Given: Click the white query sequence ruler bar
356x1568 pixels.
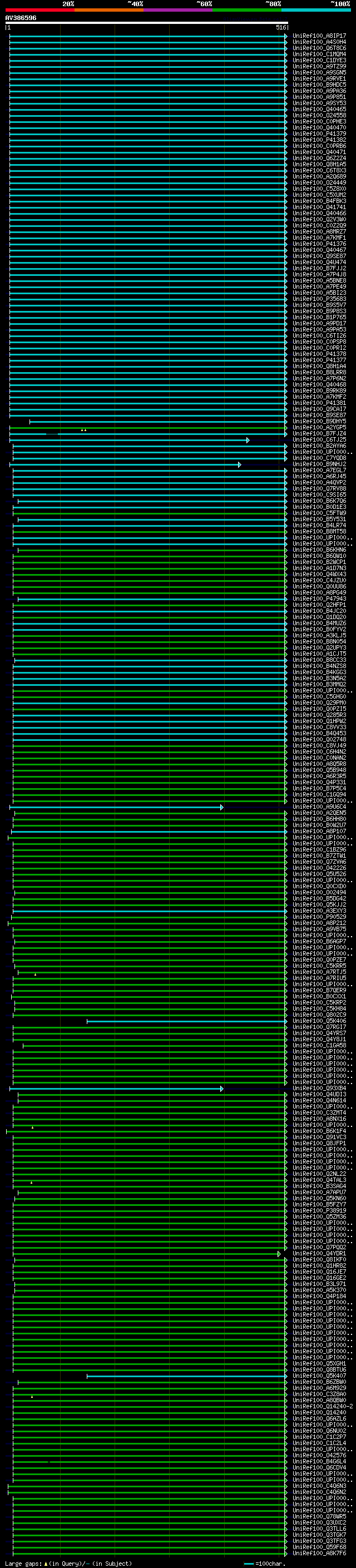Looking at the screenshot, I should 147,23.
